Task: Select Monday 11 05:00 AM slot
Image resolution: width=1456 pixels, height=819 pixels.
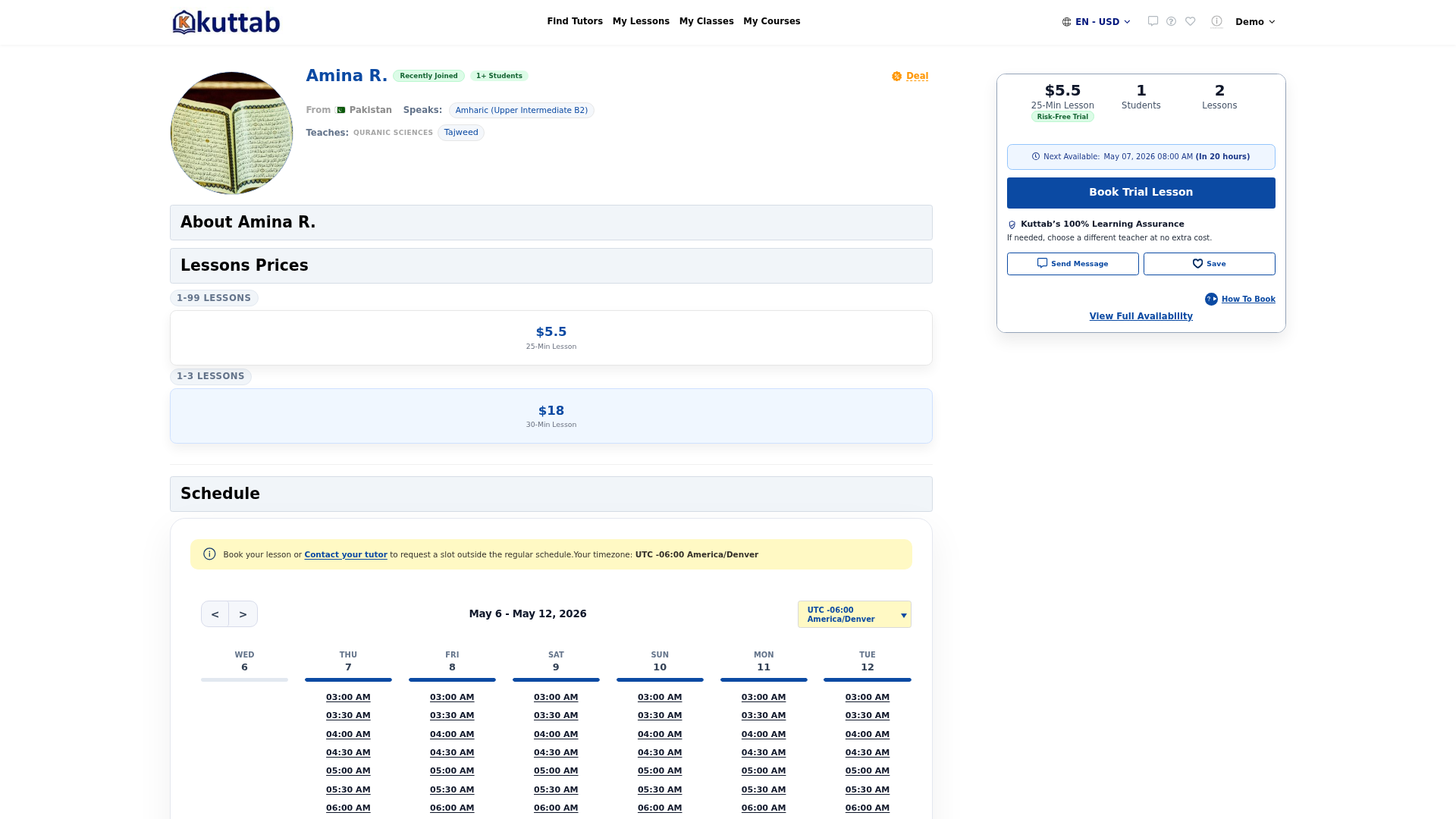Action: click(764, 771)
